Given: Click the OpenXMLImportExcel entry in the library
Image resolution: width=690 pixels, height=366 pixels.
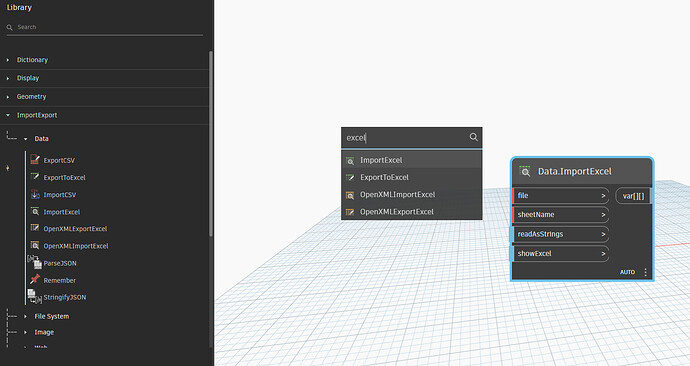Looking at the screenshot, I should click(76, 245).
